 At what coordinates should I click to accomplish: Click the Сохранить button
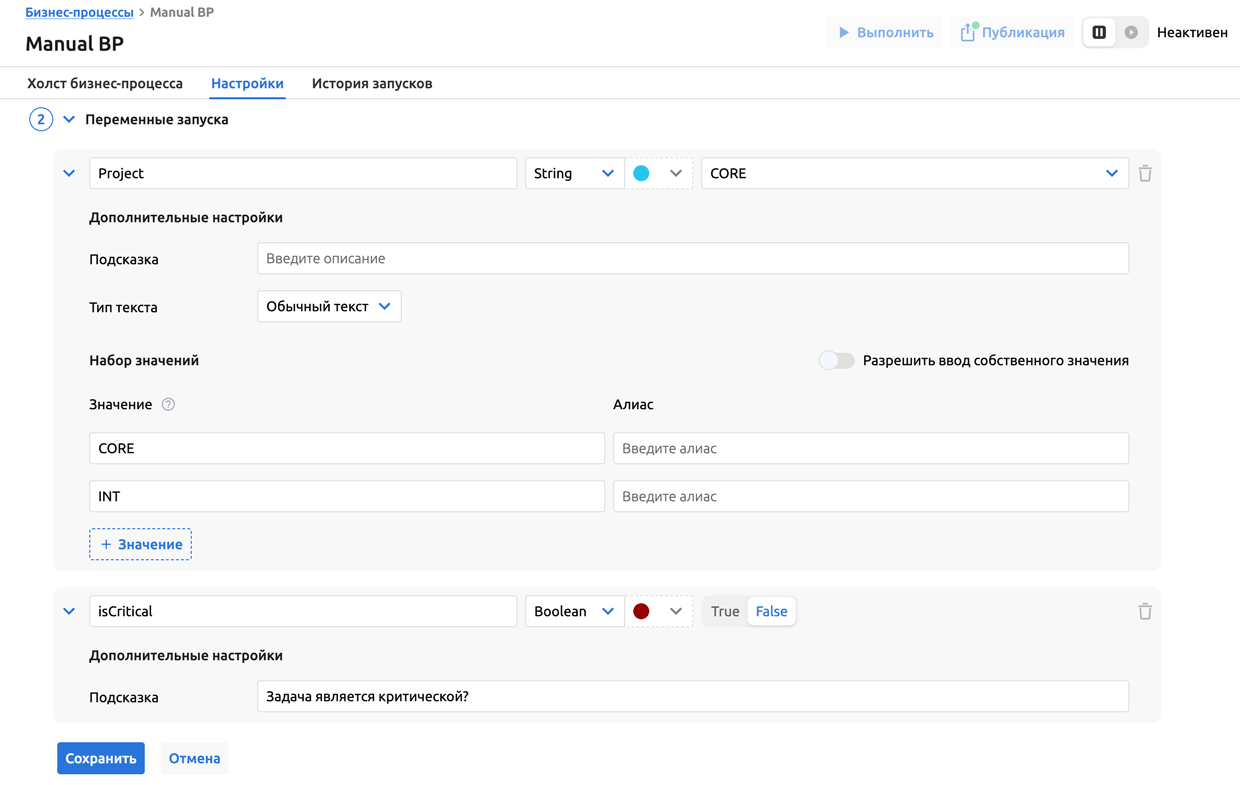pyautogui.click(x=101, y=759)
